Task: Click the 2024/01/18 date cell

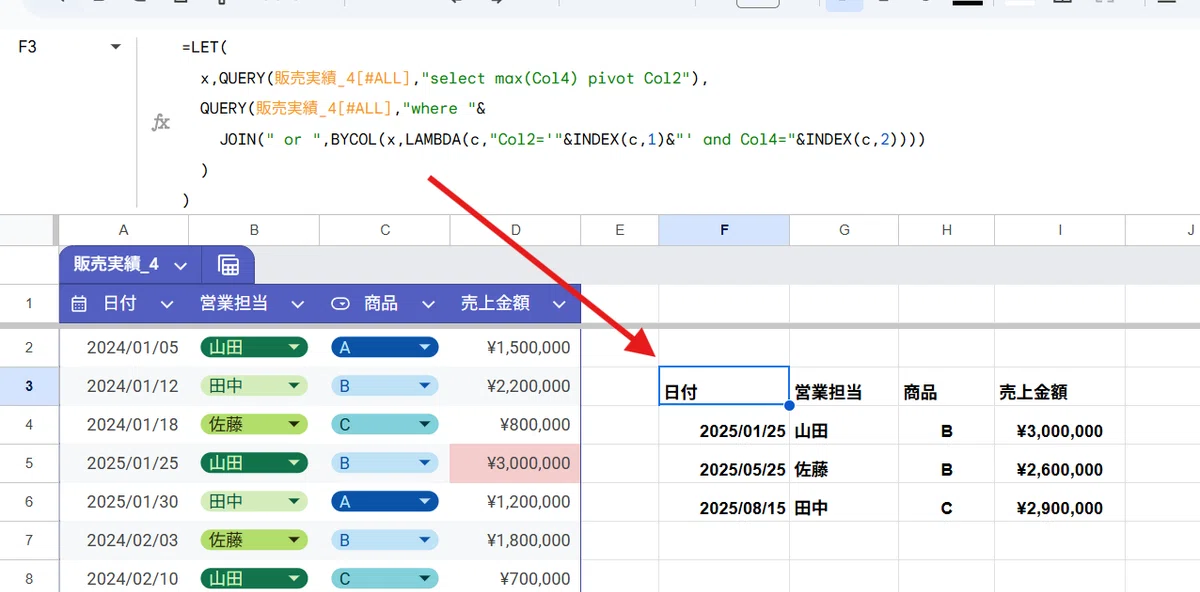Action: pos(124,425)
